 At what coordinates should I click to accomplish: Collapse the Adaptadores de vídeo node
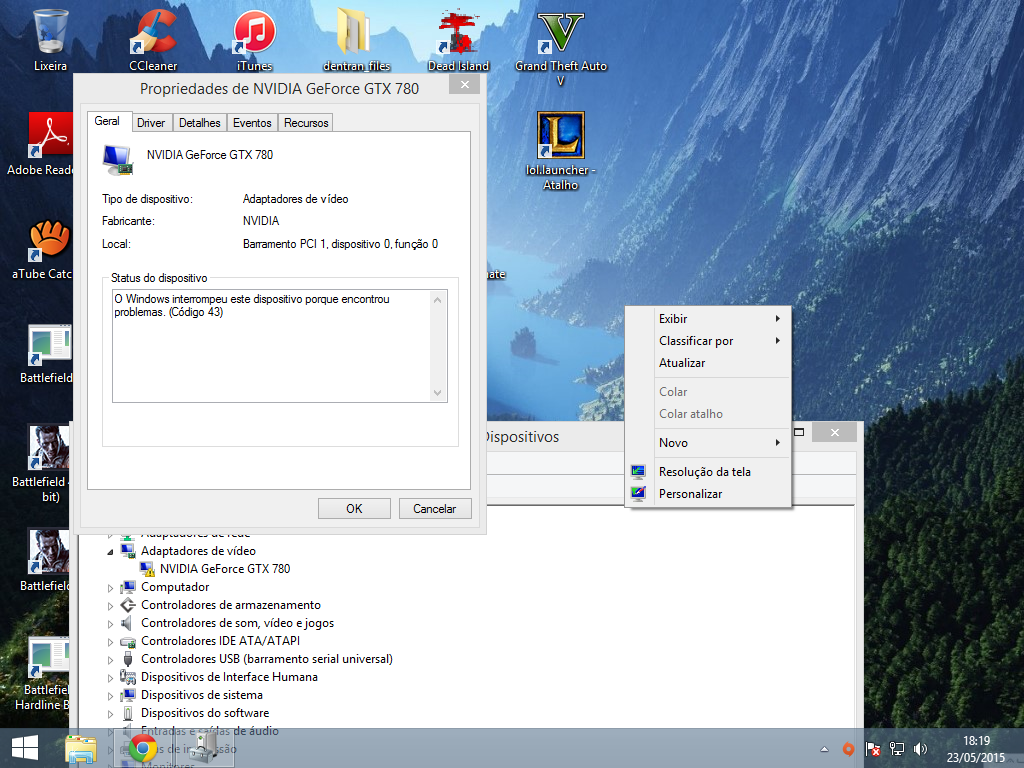[x=110, y=552]
